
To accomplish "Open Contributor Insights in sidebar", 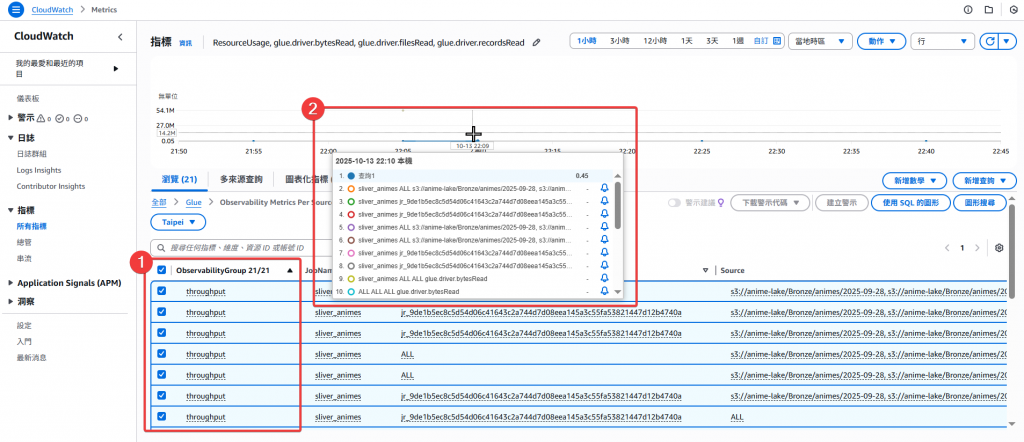I will pyautogui.click(x=51, y=186).
